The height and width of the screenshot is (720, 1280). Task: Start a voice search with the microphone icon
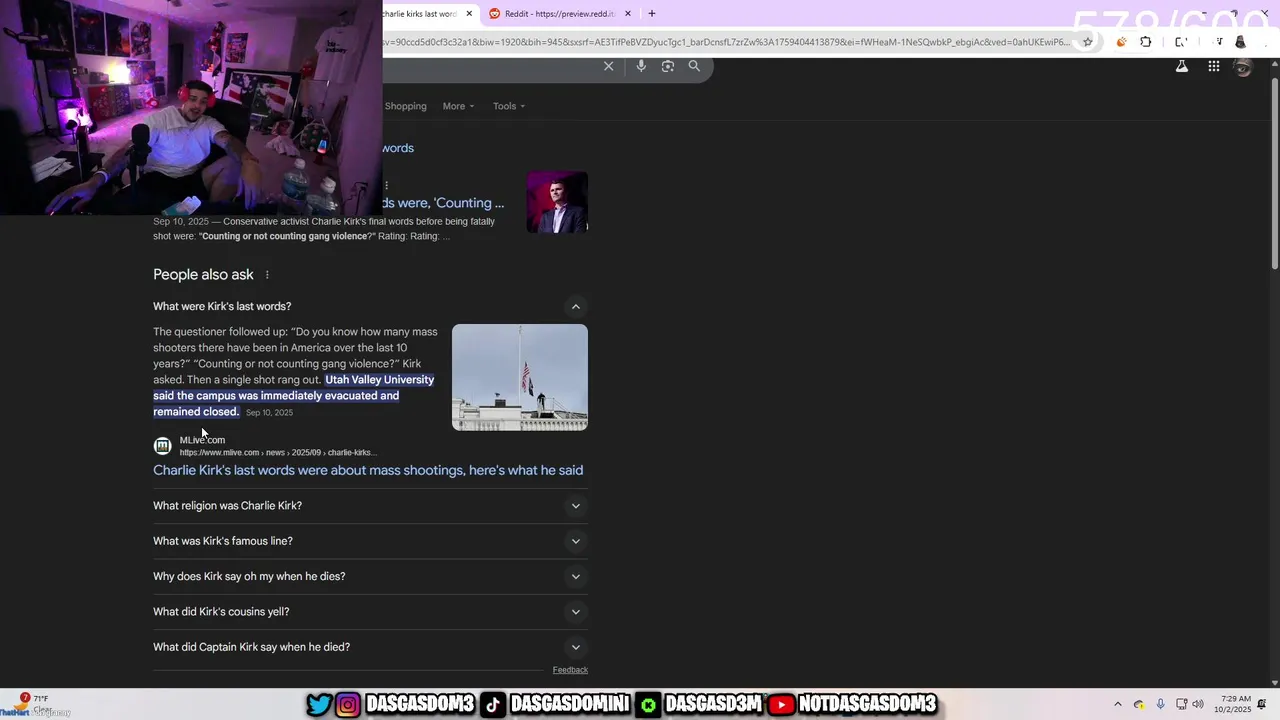641,66
